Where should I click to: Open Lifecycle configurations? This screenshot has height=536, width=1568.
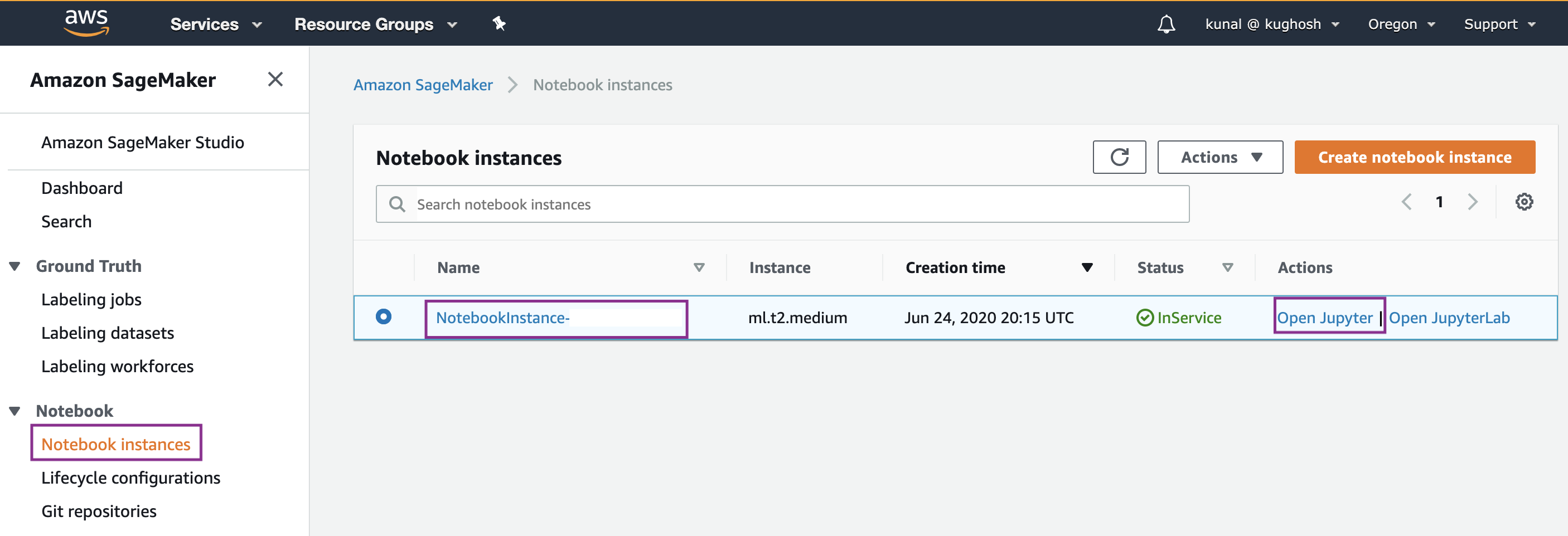(x=130, y=477)
